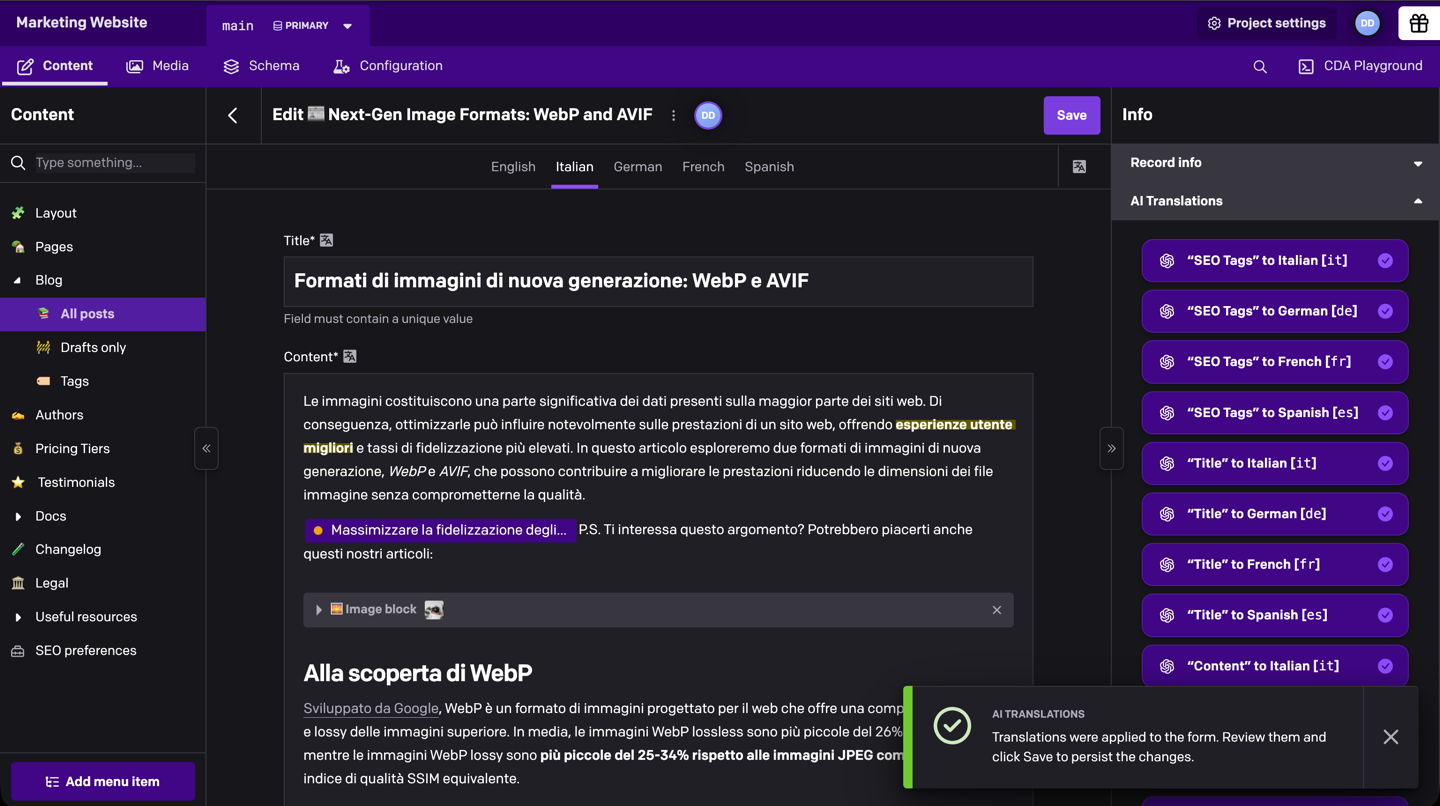Select the German language tab

pos(638,167)
